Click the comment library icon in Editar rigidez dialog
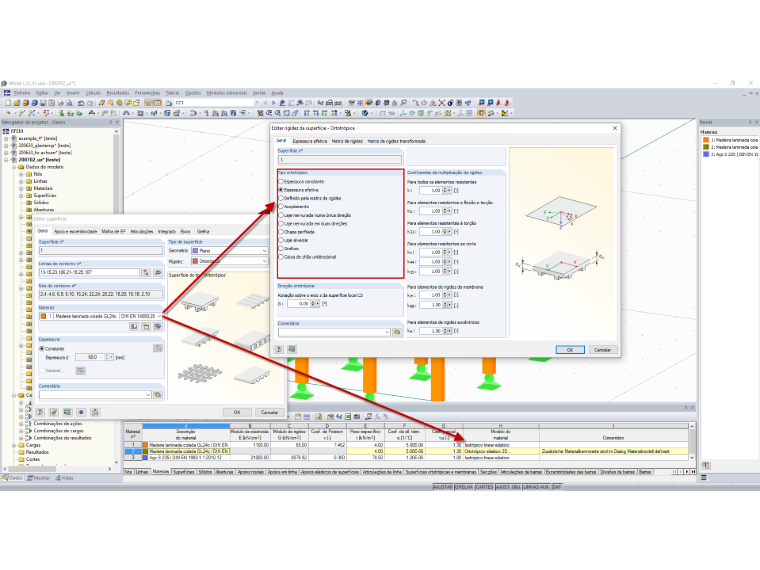This screenshot has height=570, width=760. point(397,332)
